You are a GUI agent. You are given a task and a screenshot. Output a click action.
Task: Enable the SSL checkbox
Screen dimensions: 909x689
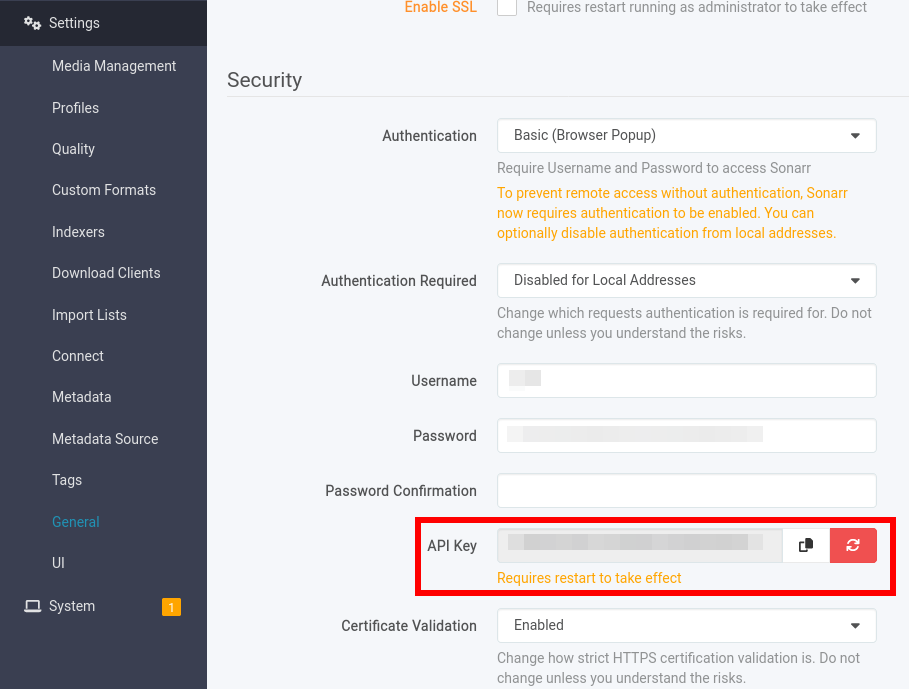click(507, 8)
